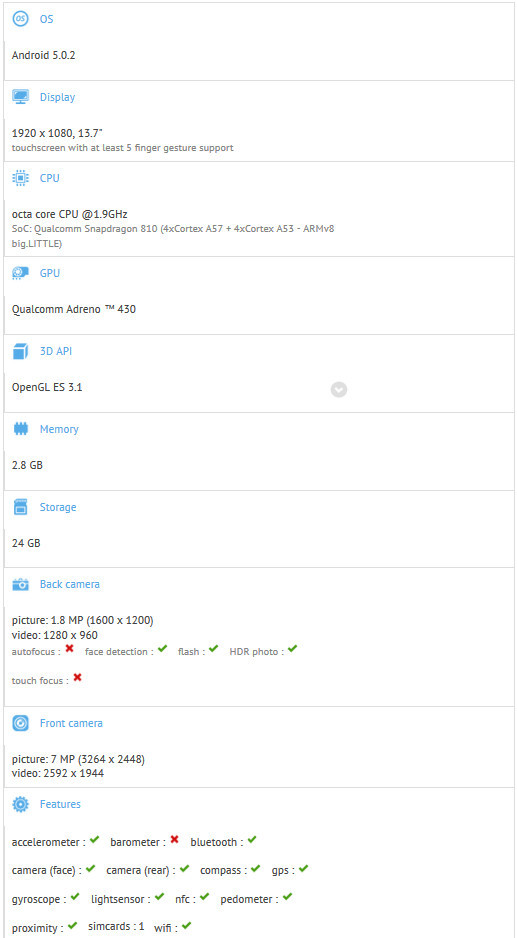Image resolution: width=517 pixels, height=938 pixels.
Task: Click the 3D API cube icon
Action: tap(20, 351)
